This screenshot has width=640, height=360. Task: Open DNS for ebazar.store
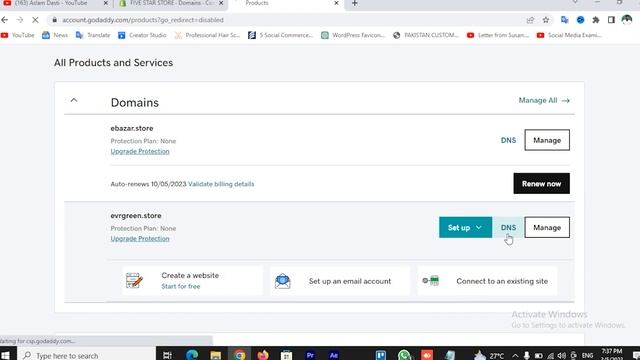coord(508,140)
